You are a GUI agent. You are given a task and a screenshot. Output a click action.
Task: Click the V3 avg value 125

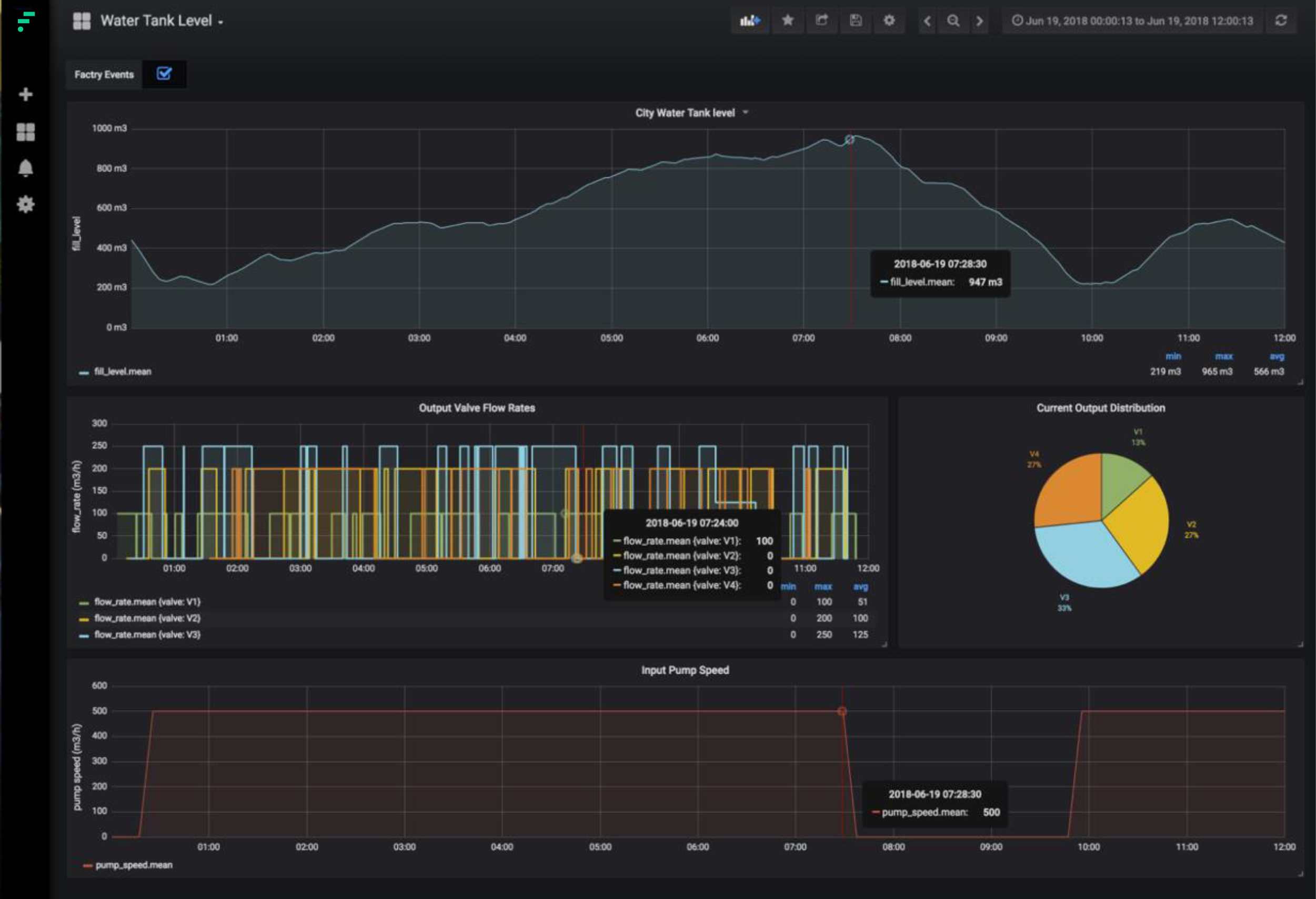pyautogui.click(x=861, y=634)
